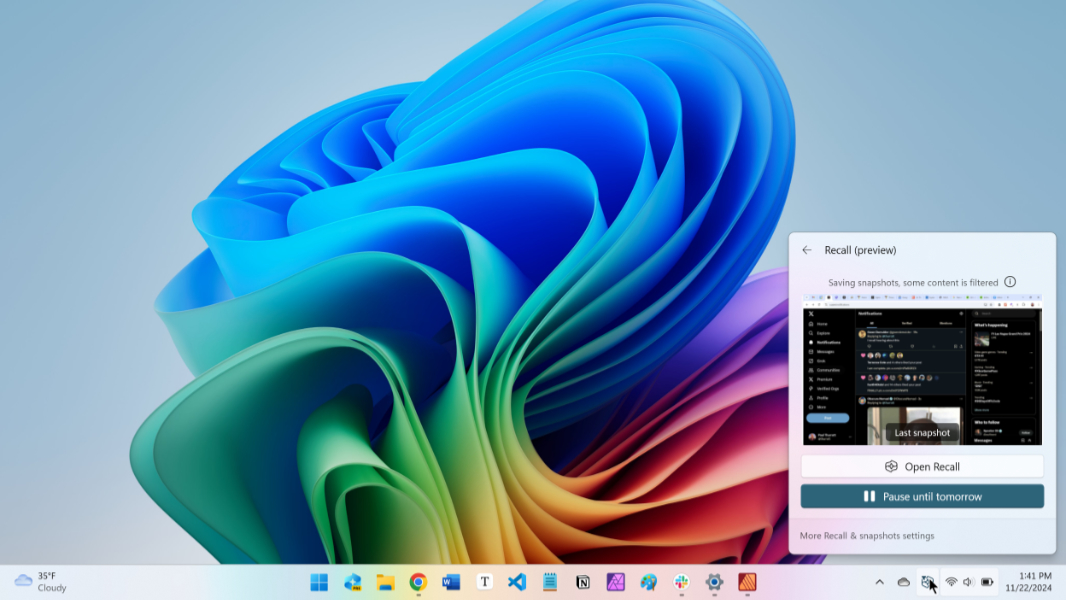Screen dimensions: 1066x600
Task: Open File Explorer from the taskbar
Action: (x=385, y=582)
